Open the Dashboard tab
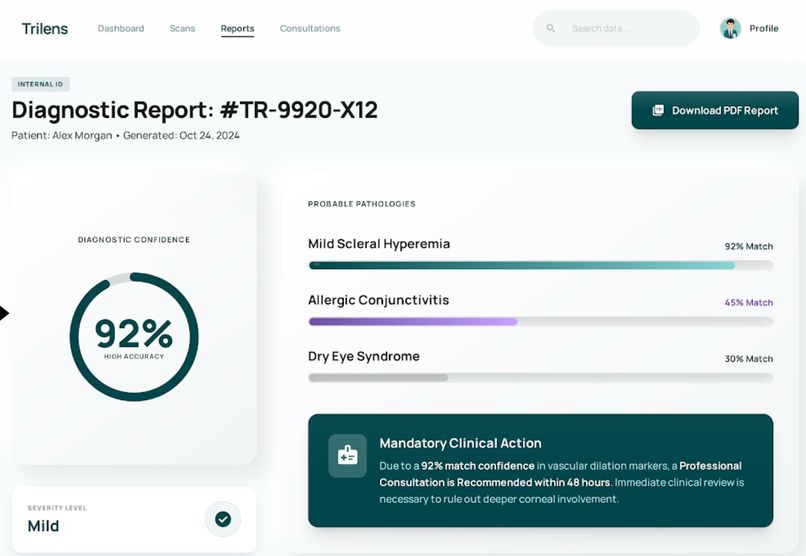The height and width of the screenshot is (556, 806). pos(121,28)
